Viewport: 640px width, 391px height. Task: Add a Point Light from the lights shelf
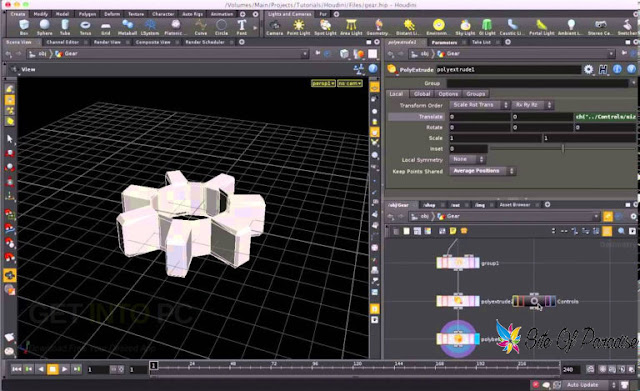(298, 27)
